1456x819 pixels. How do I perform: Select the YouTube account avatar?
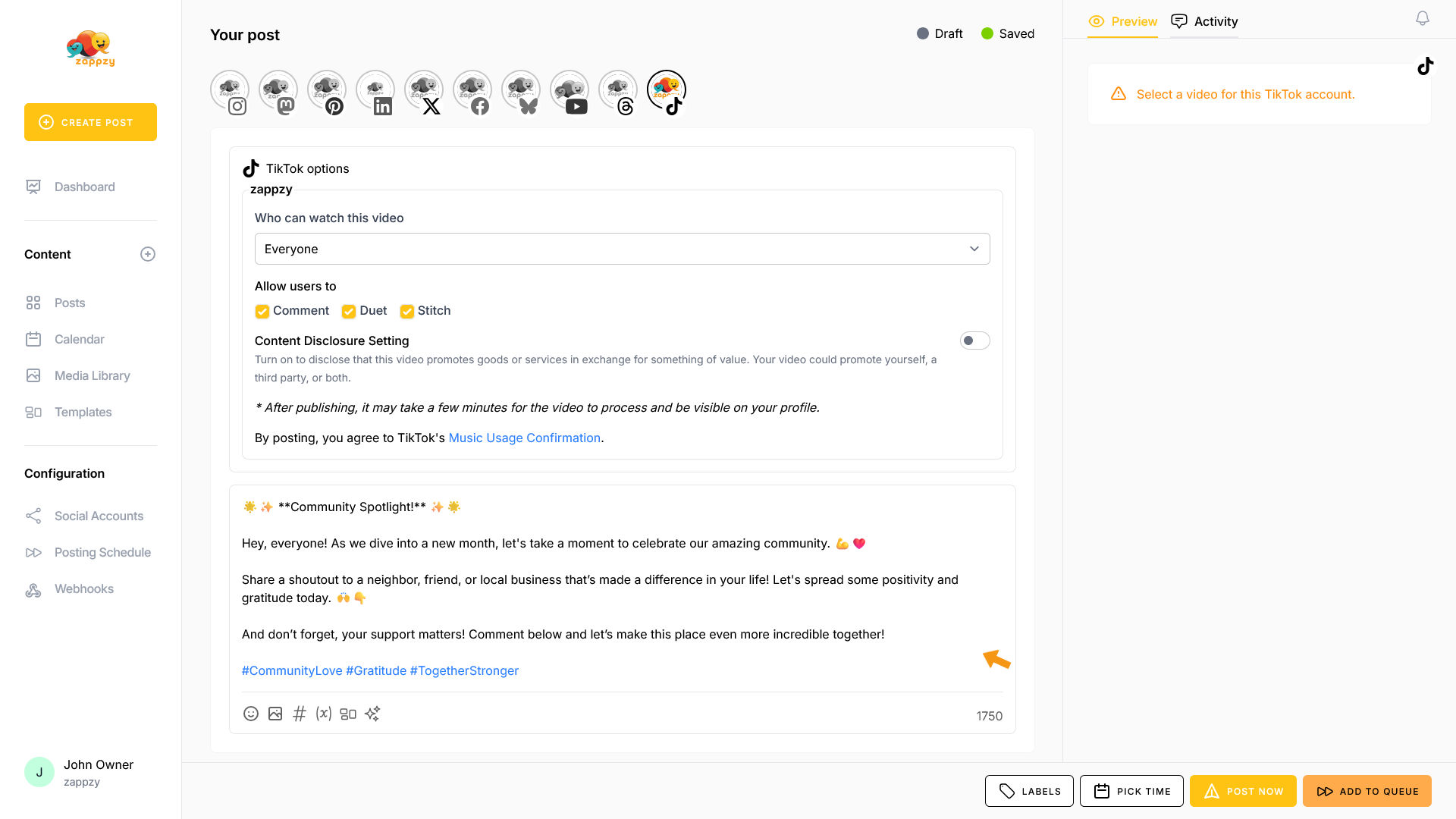[x=570, y=92]
